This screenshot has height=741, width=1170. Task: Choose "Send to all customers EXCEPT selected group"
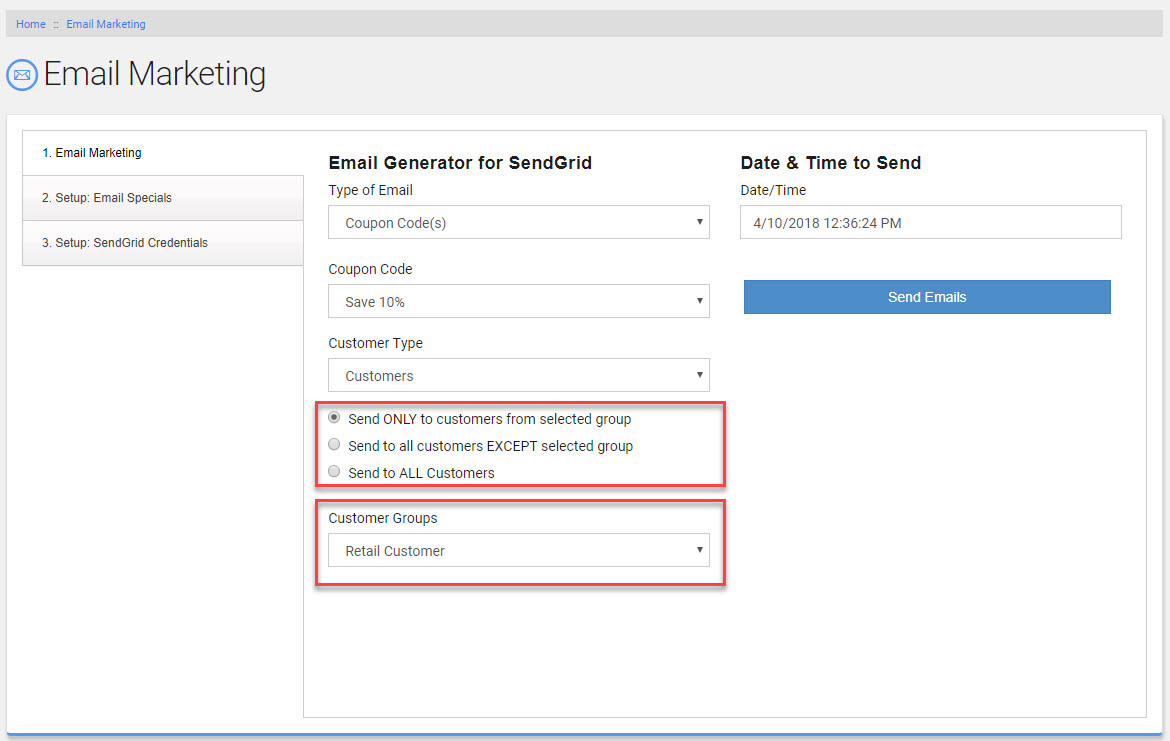(x=334, y=445)
